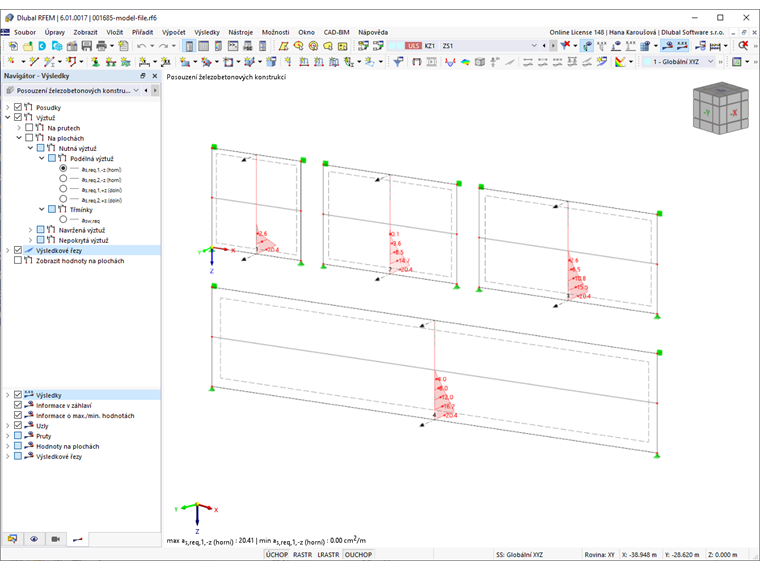The width and height of the screenshot is (760, 570).
Task: Open the Úpravy menu
Action: pos(55,32)
